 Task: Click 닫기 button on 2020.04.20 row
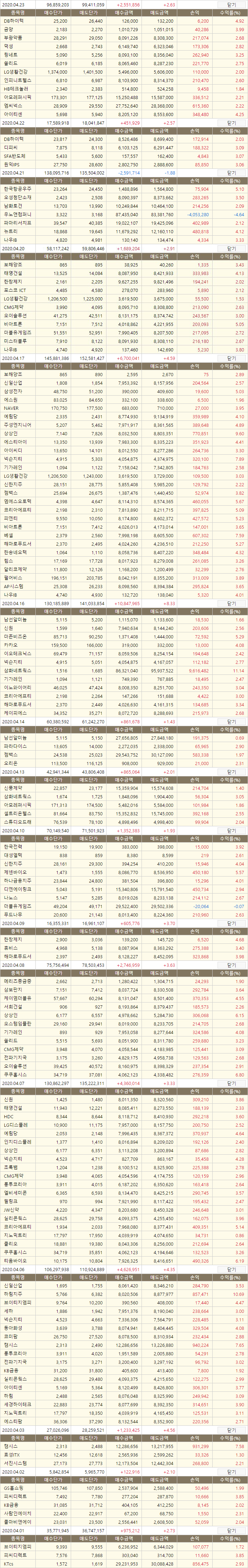click(x=231, y=248)
